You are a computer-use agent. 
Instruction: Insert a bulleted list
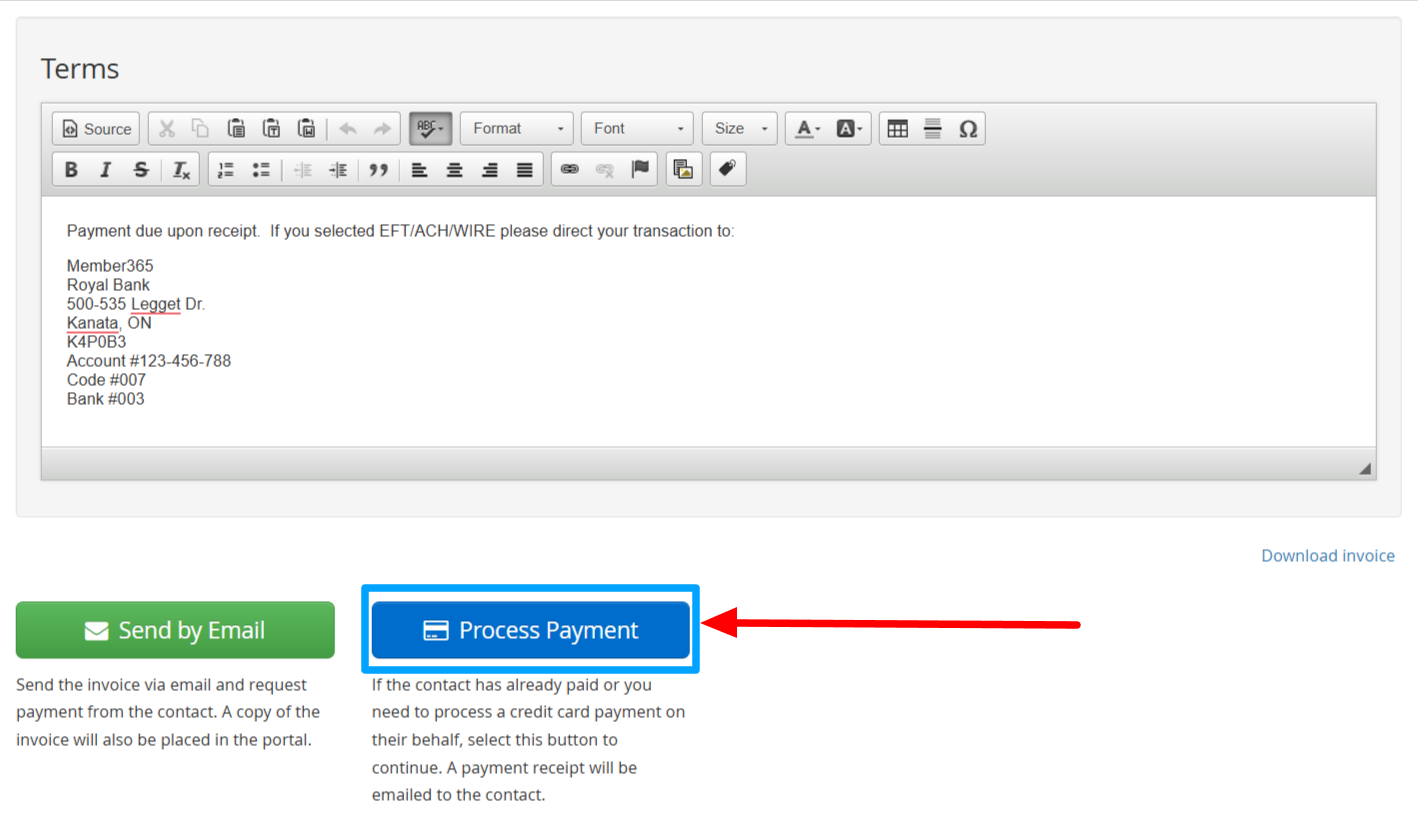click(x=261, y=170)
